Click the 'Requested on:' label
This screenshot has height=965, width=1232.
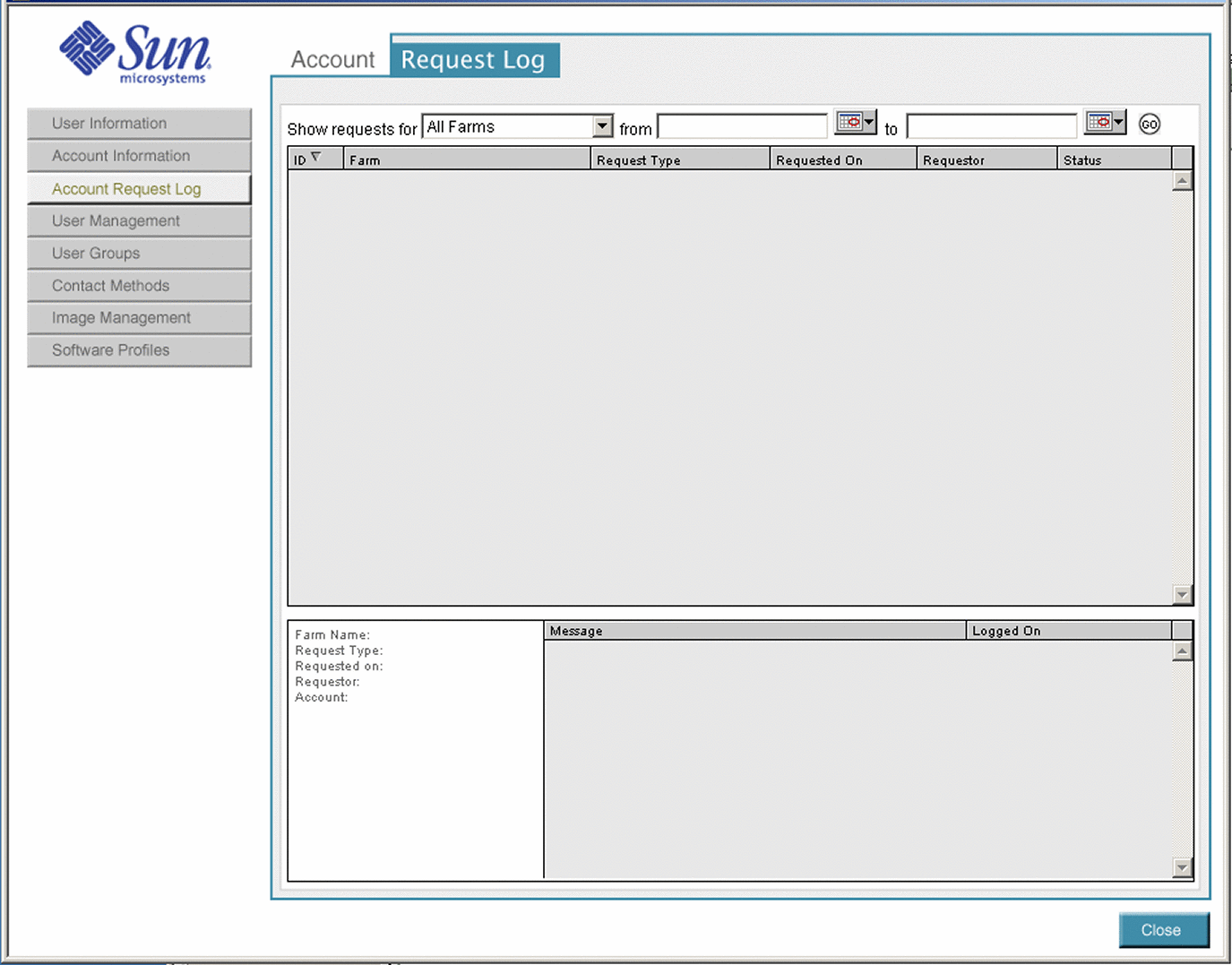click(339, 666)
